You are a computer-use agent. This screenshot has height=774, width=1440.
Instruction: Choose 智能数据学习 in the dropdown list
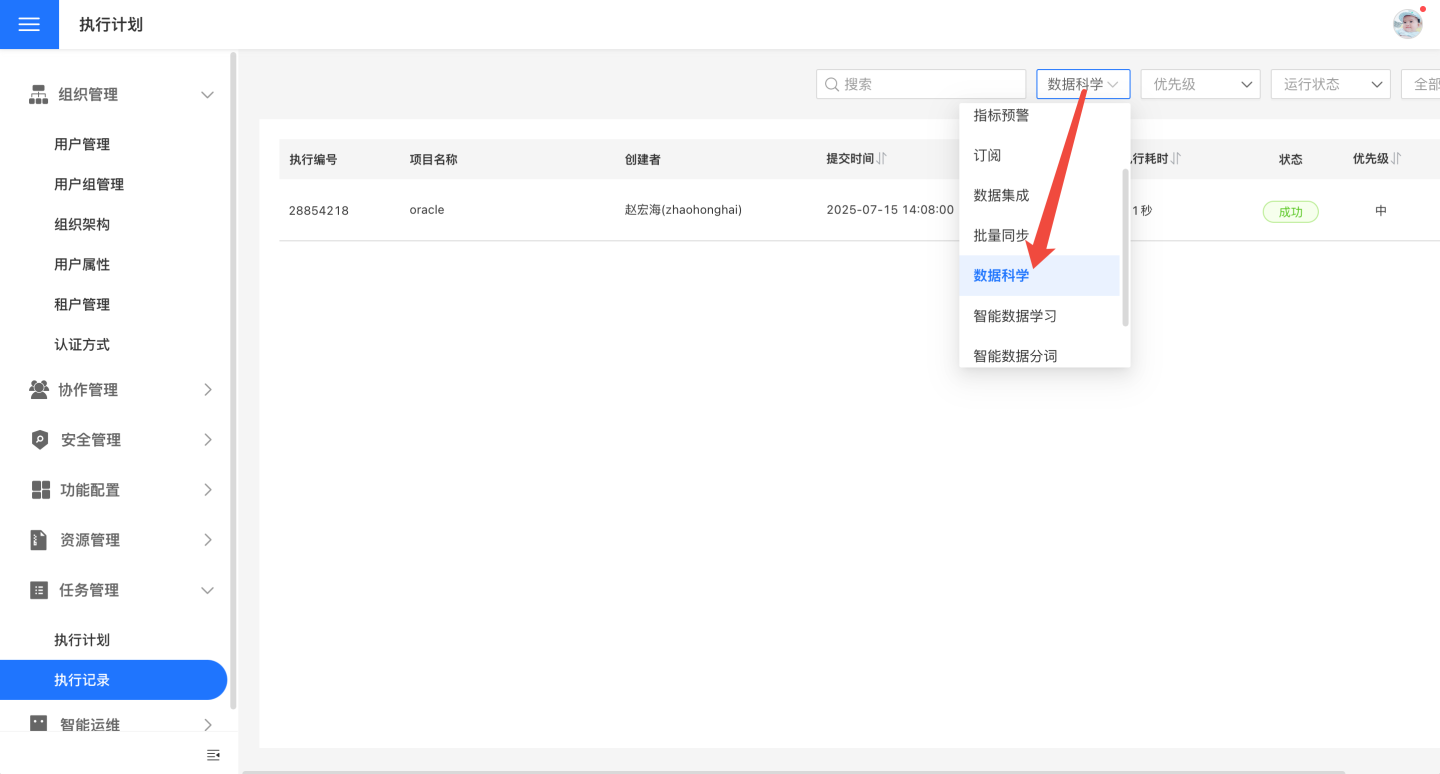(x=1015, y=316)
